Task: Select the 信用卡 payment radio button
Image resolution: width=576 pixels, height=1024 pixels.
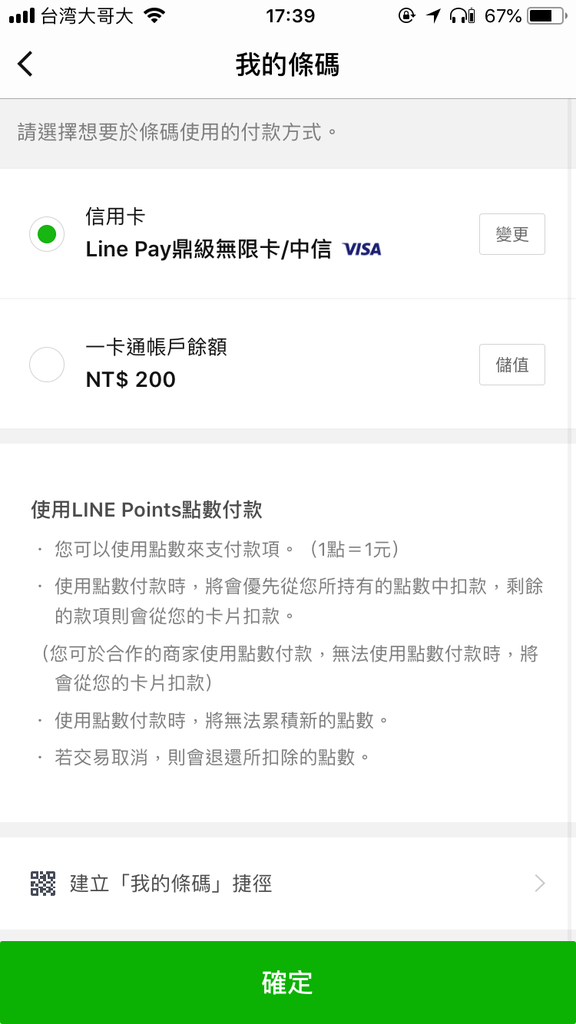Action: [x=46, y=235]
